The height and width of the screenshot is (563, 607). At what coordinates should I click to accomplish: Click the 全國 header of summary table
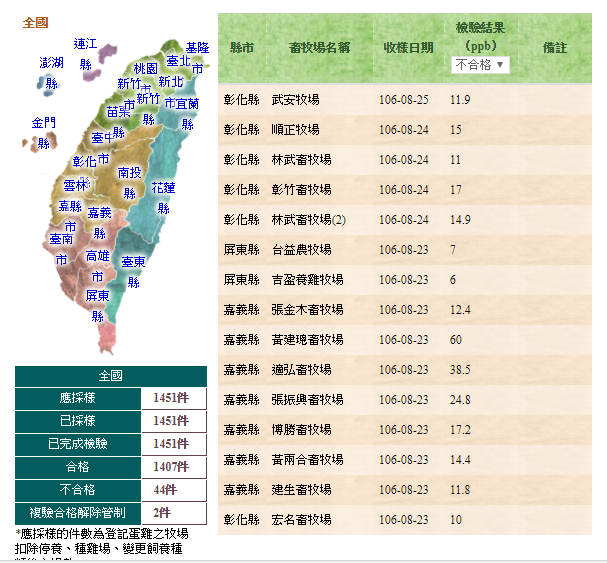111,376
